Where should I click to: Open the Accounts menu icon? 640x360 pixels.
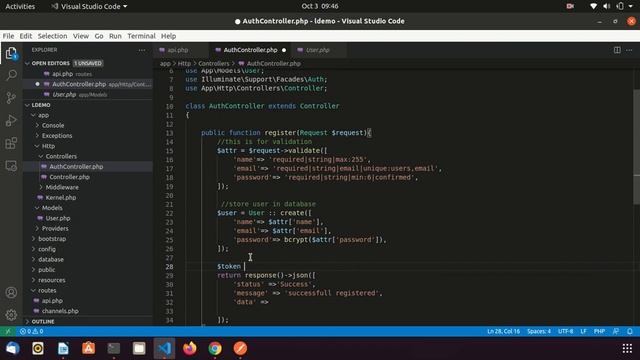coord(11,293)
